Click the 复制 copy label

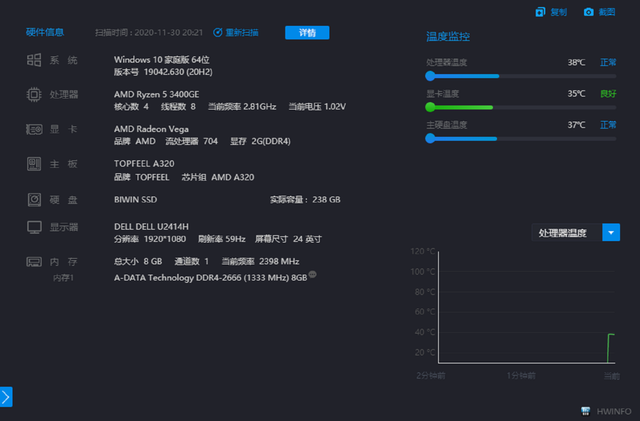pyautogui.click(x=558, y=12)
